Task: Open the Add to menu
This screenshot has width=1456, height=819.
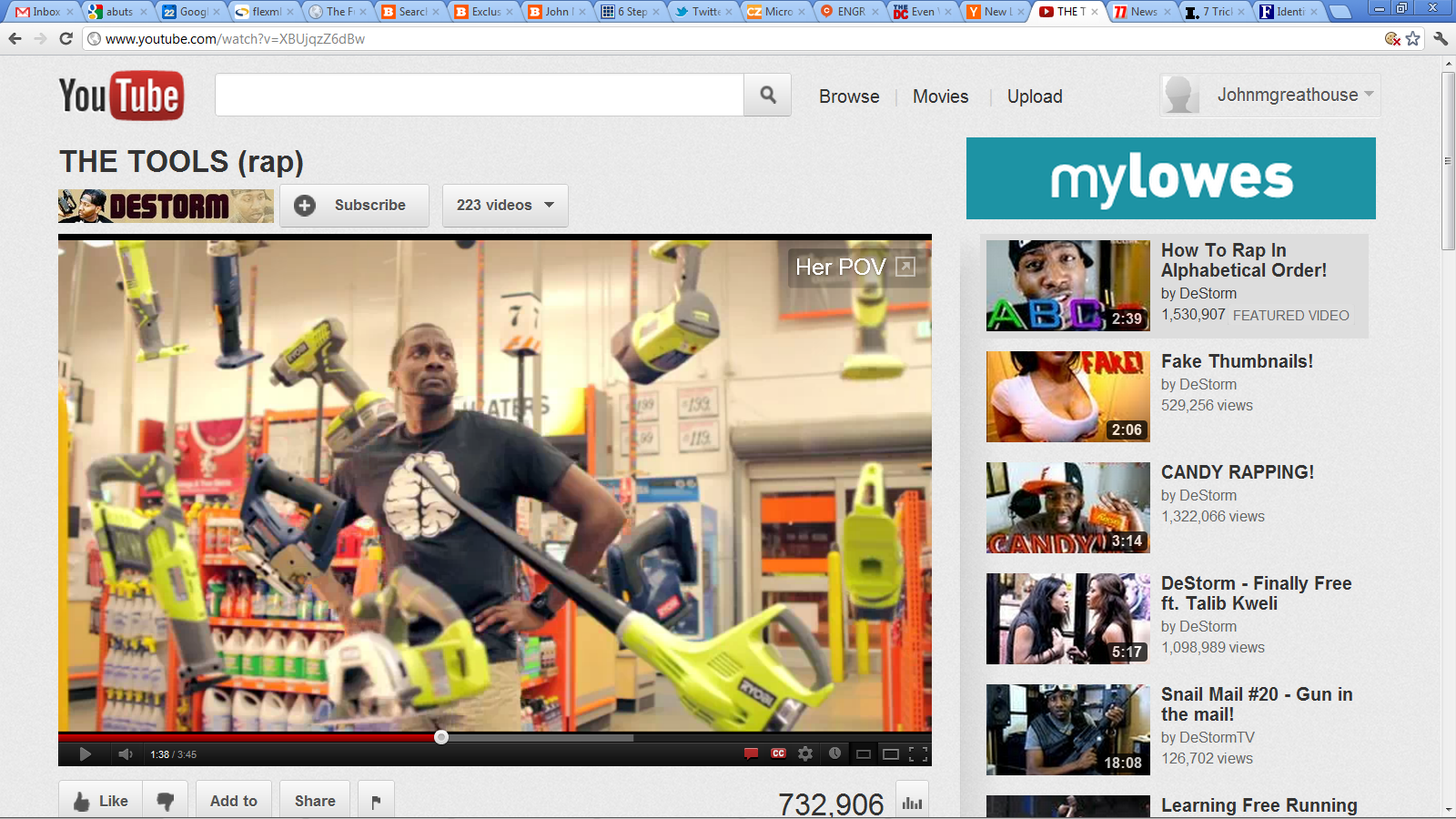Action: point(234,801)
